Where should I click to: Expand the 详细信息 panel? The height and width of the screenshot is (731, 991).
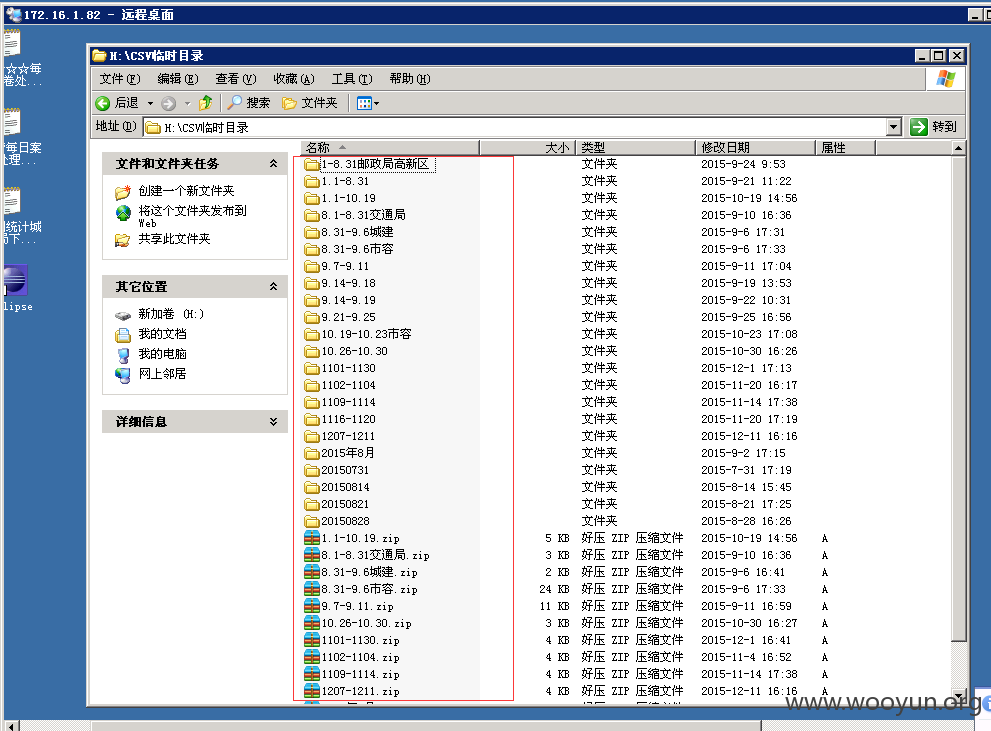pyautogui.click(x=274, y=421)
